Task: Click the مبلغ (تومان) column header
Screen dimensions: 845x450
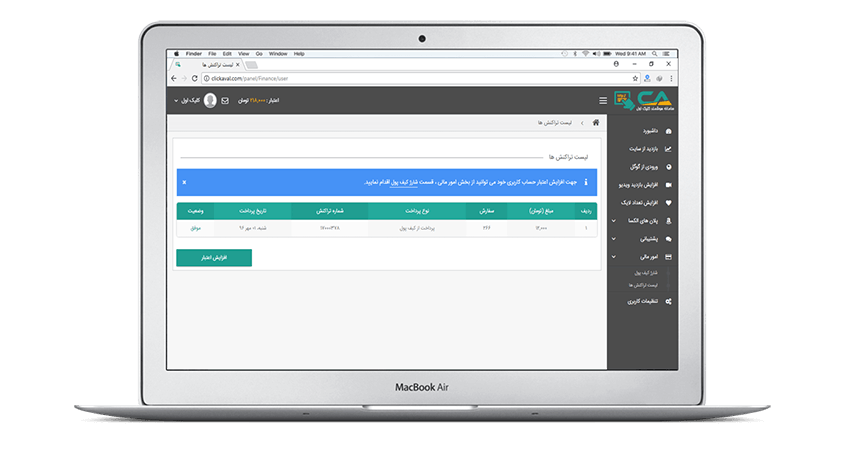Action: [x=541, y=211]
